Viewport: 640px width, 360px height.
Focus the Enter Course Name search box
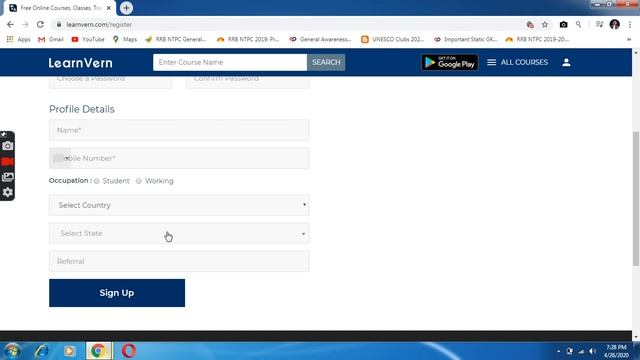point(230,62)
